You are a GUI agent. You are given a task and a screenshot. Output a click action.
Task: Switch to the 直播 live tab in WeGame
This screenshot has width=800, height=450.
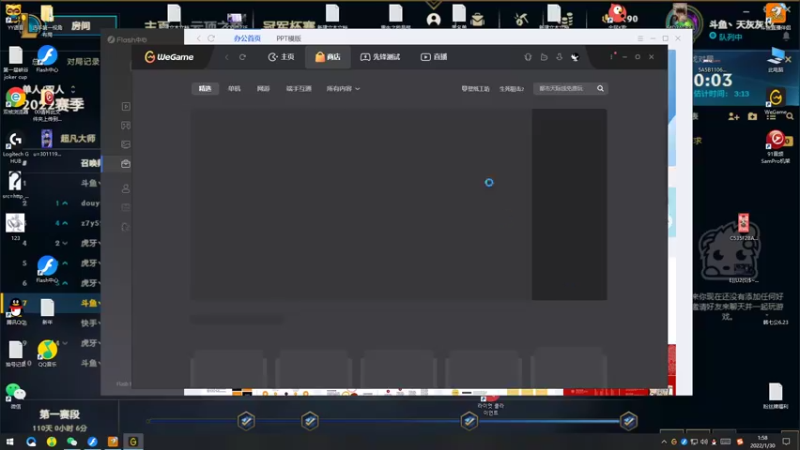[434, 57]
